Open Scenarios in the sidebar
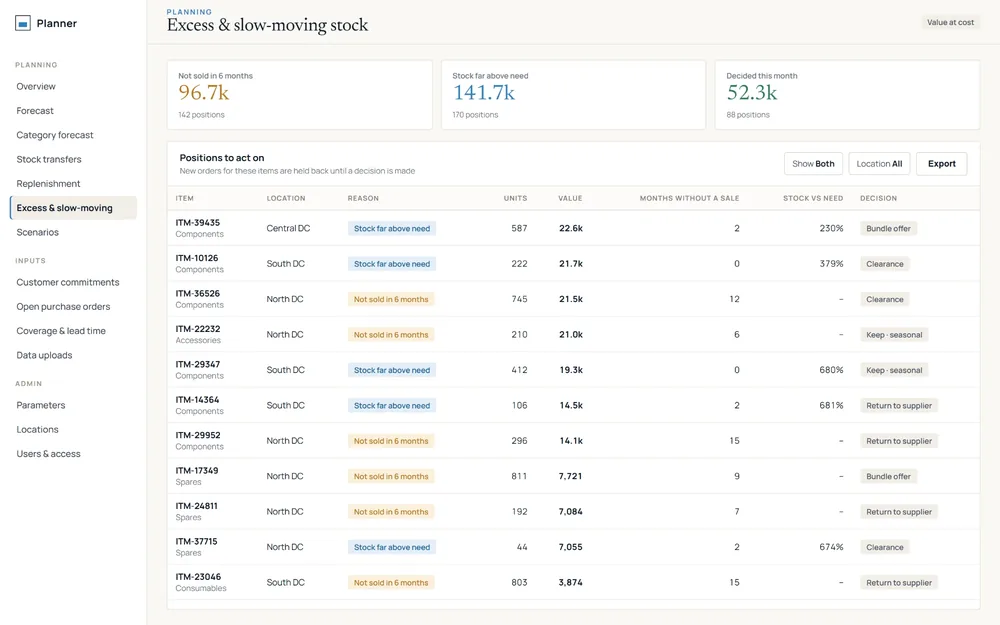Image resolution: width=1000 pixels, height=625 pixels. (x=38, y=232)
